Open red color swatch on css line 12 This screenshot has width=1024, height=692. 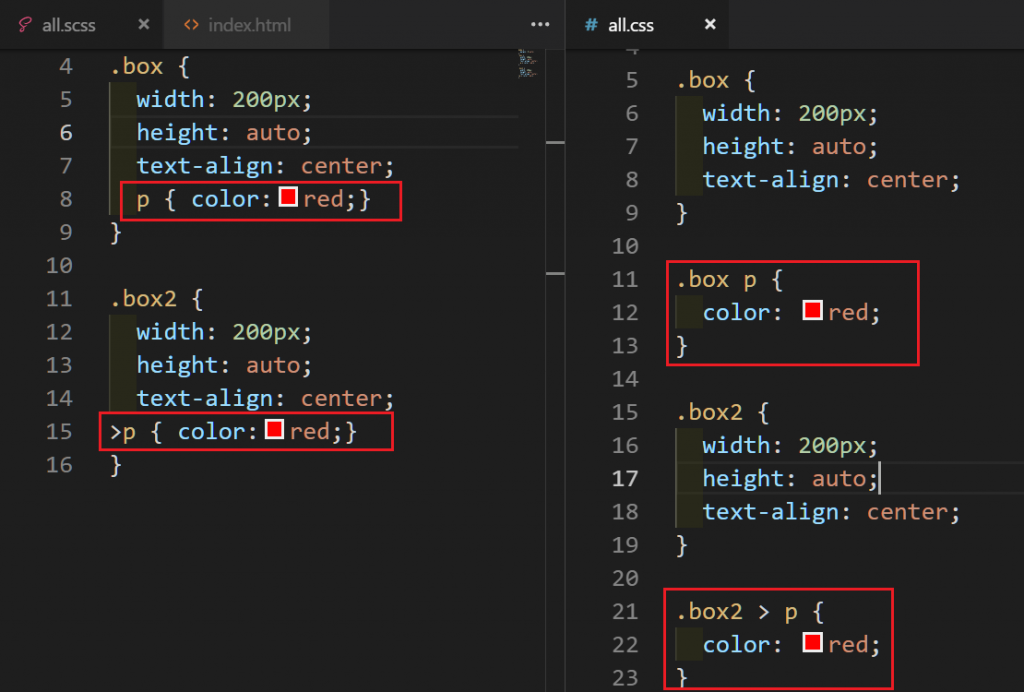click(x=812, y=310)
